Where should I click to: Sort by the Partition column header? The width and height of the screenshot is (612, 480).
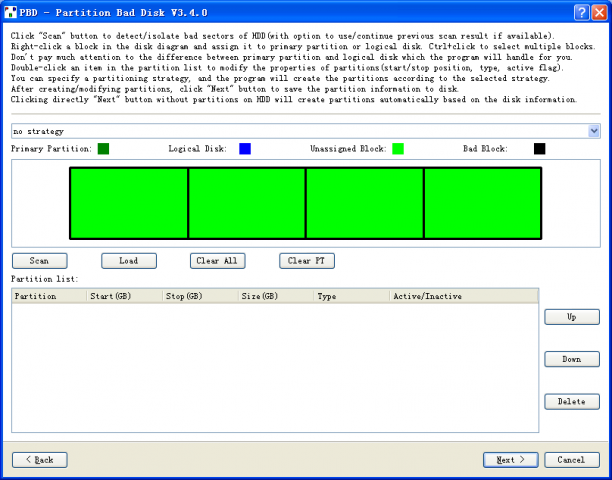coord(49,296)
